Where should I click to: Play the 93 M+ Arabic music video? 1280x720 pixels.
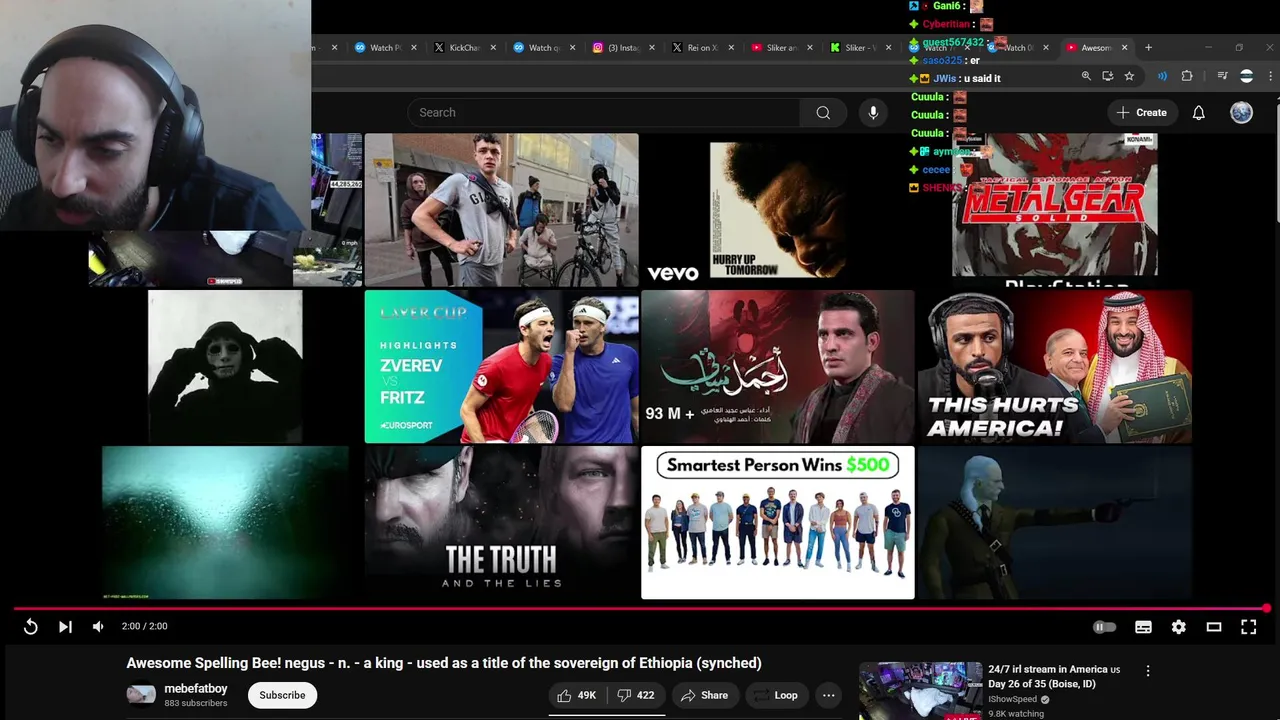pyautogui.click(x=778, y=367)
